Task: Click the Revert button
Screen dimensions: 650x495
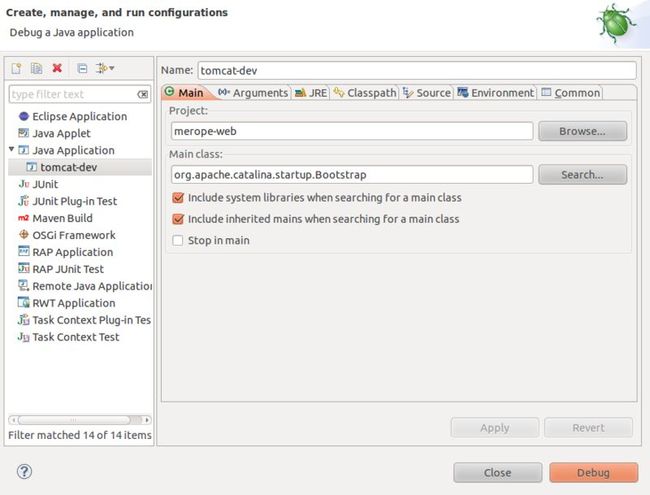Action: [x=589, y=427]
